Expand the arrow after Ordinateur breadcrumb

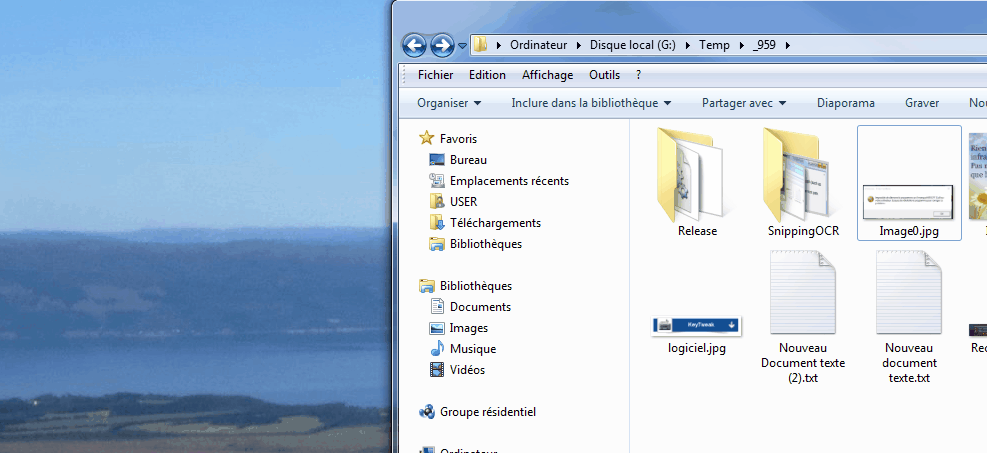click(578, 45)
